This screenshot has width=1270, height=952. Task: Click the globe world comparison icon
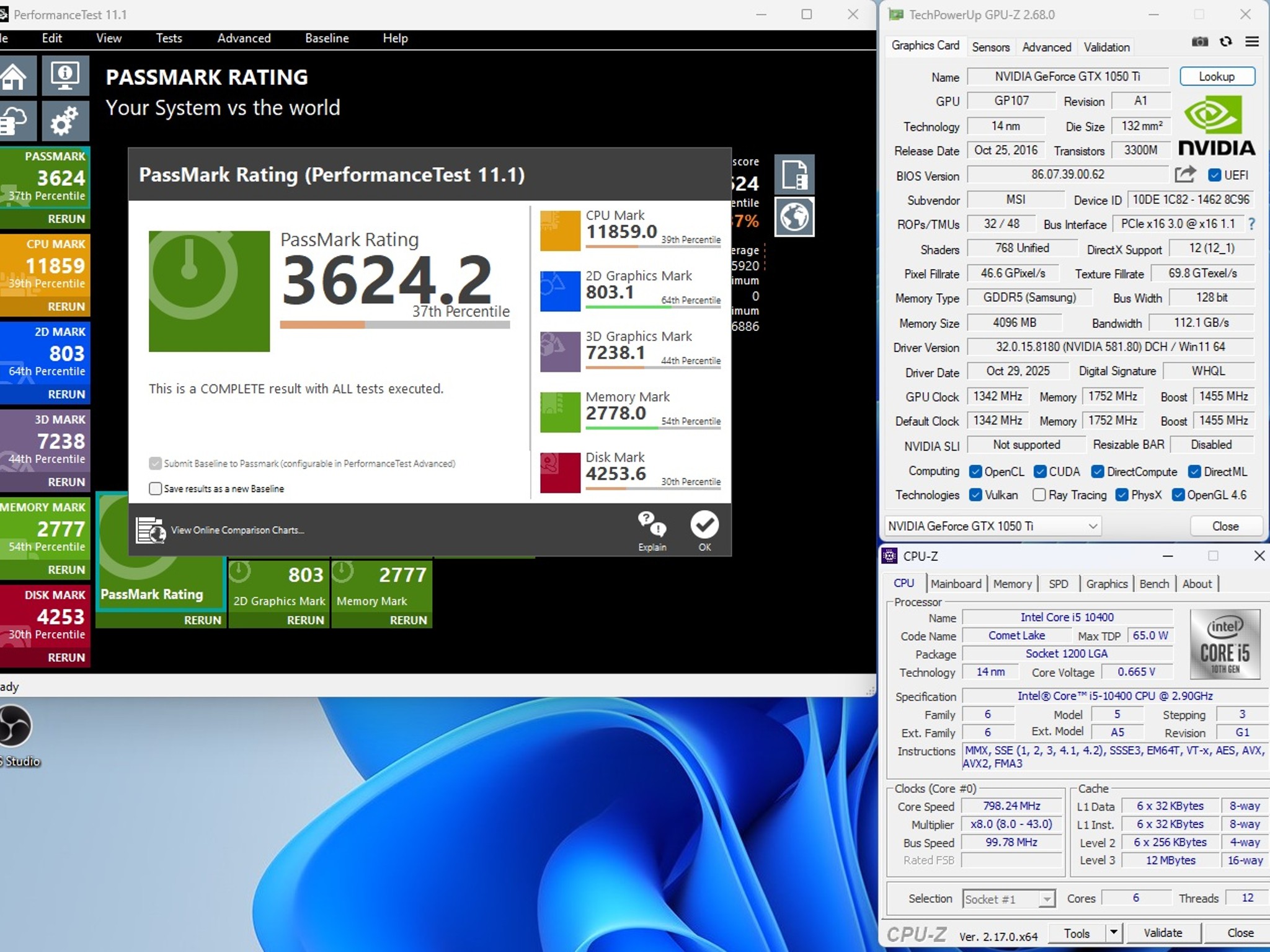pyautogui.click(x=794, y=217)
